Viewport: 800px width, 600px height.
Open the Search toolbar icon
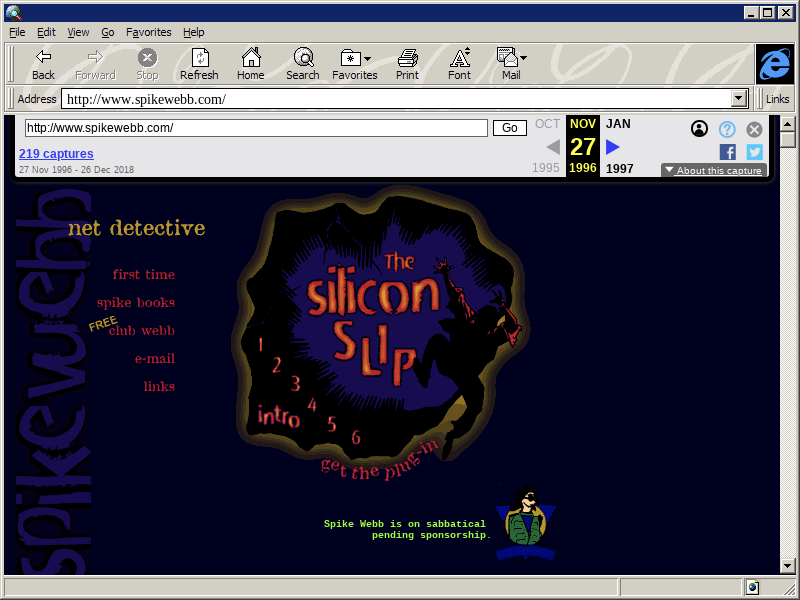click(302, 64)
